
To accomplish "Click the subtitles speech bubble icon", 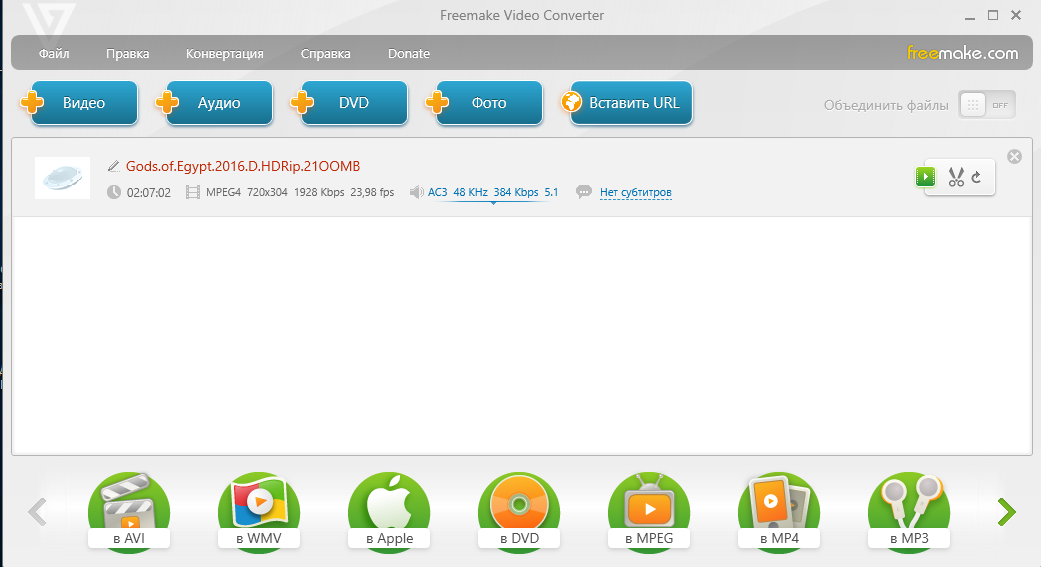I will 584,192.
